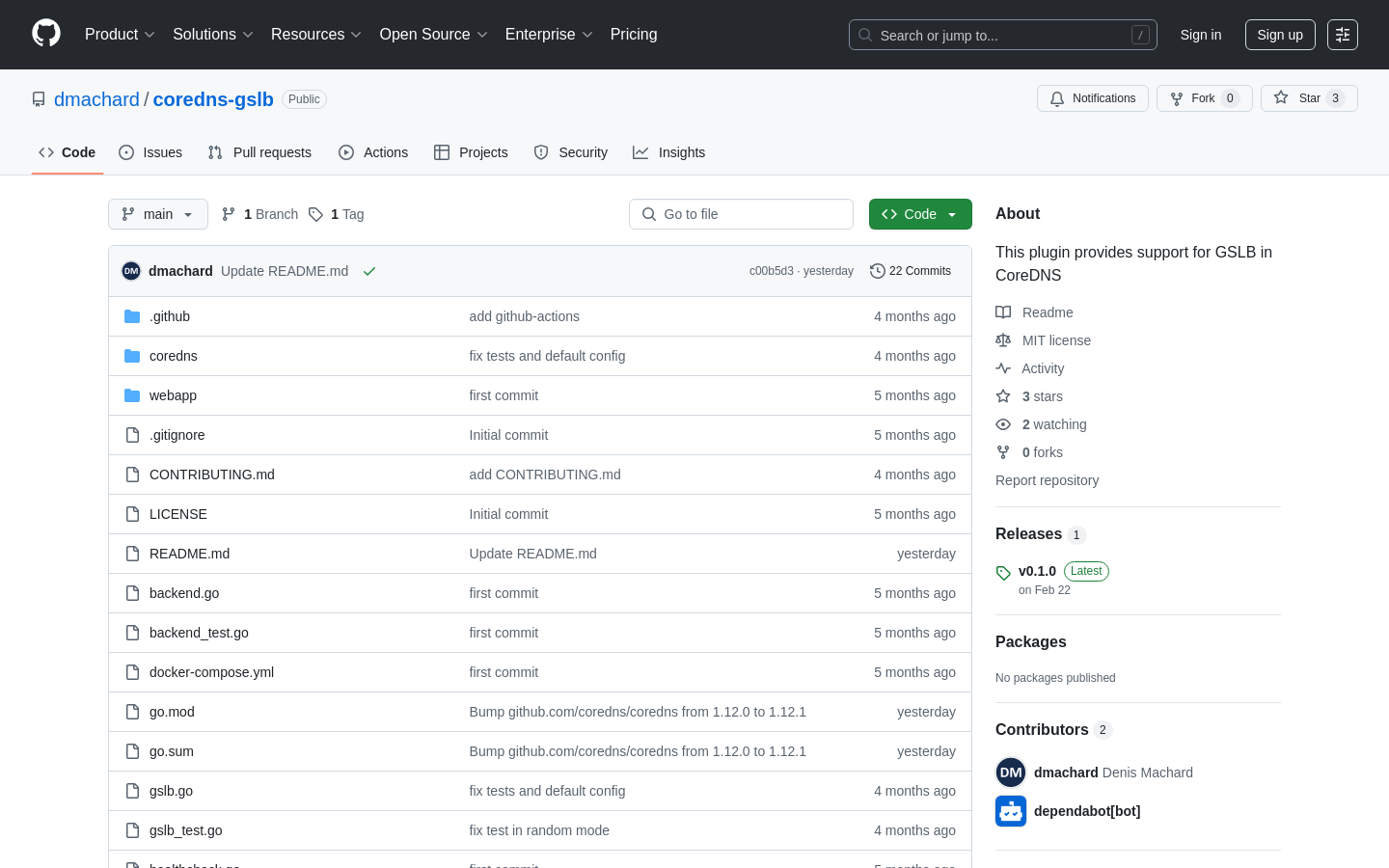Viewport: 1389px width, 868px height.
Task: Click the repository icon before dmachard
Action: (x=39, y=99)
